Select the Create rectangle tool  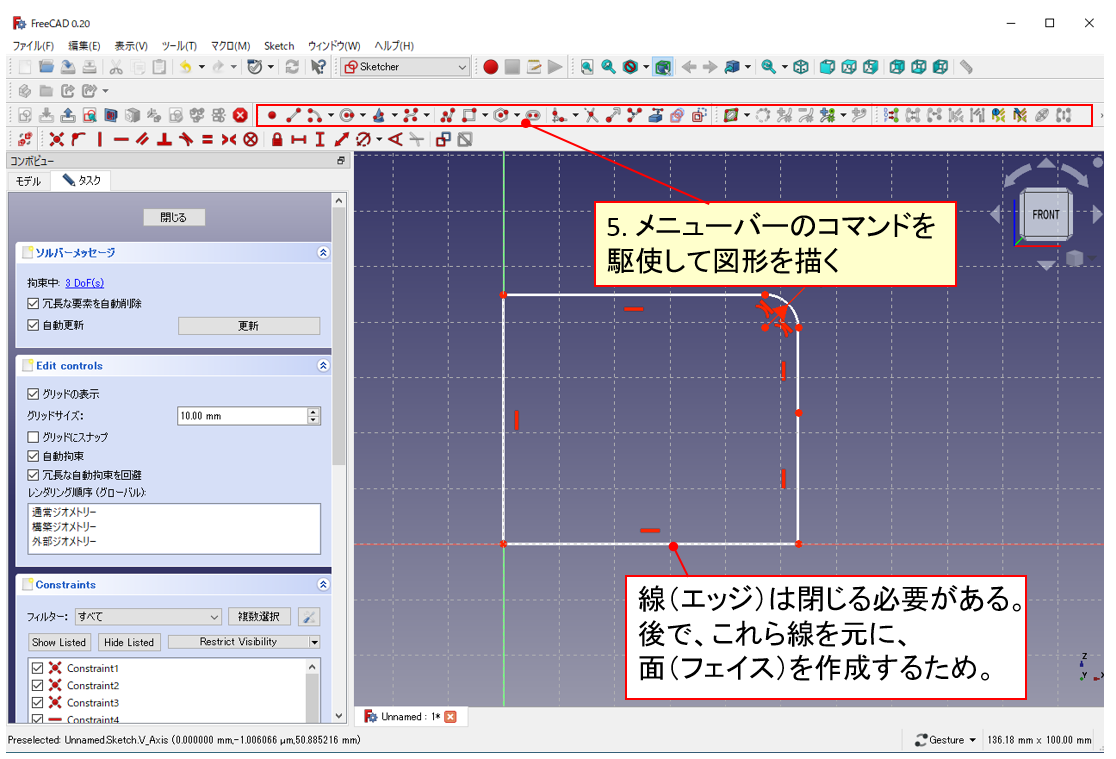point(468,115)
